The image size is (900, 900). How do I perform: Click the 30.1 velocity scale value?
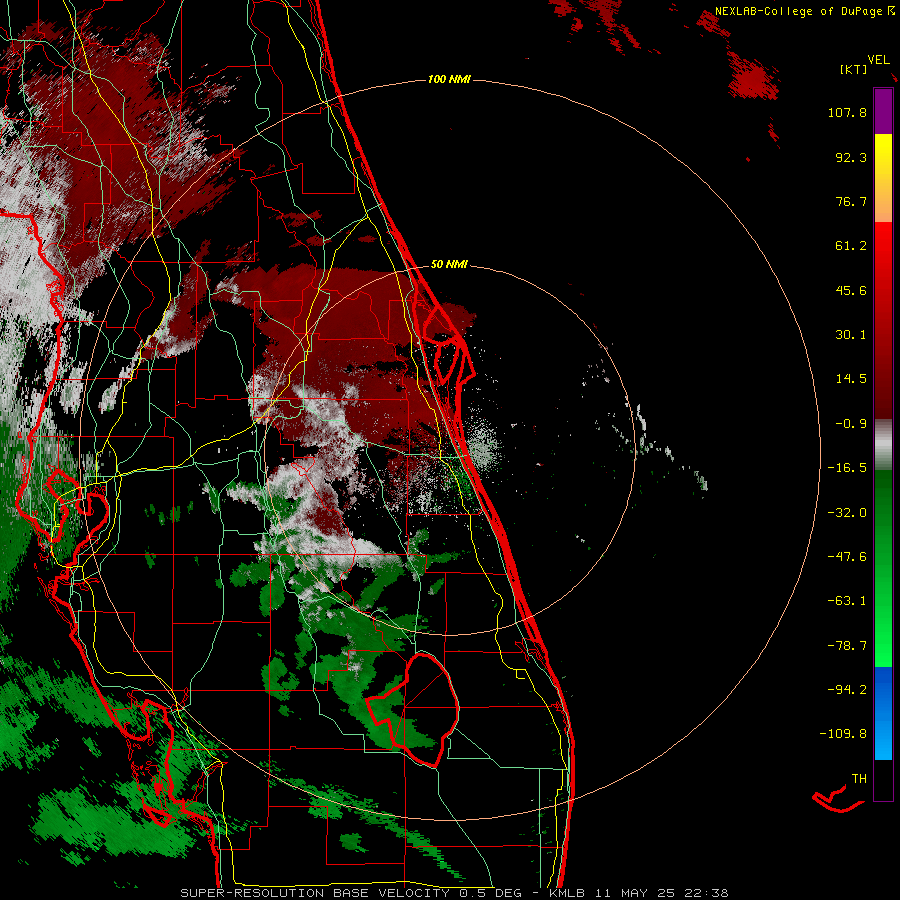tap(851, 335)
